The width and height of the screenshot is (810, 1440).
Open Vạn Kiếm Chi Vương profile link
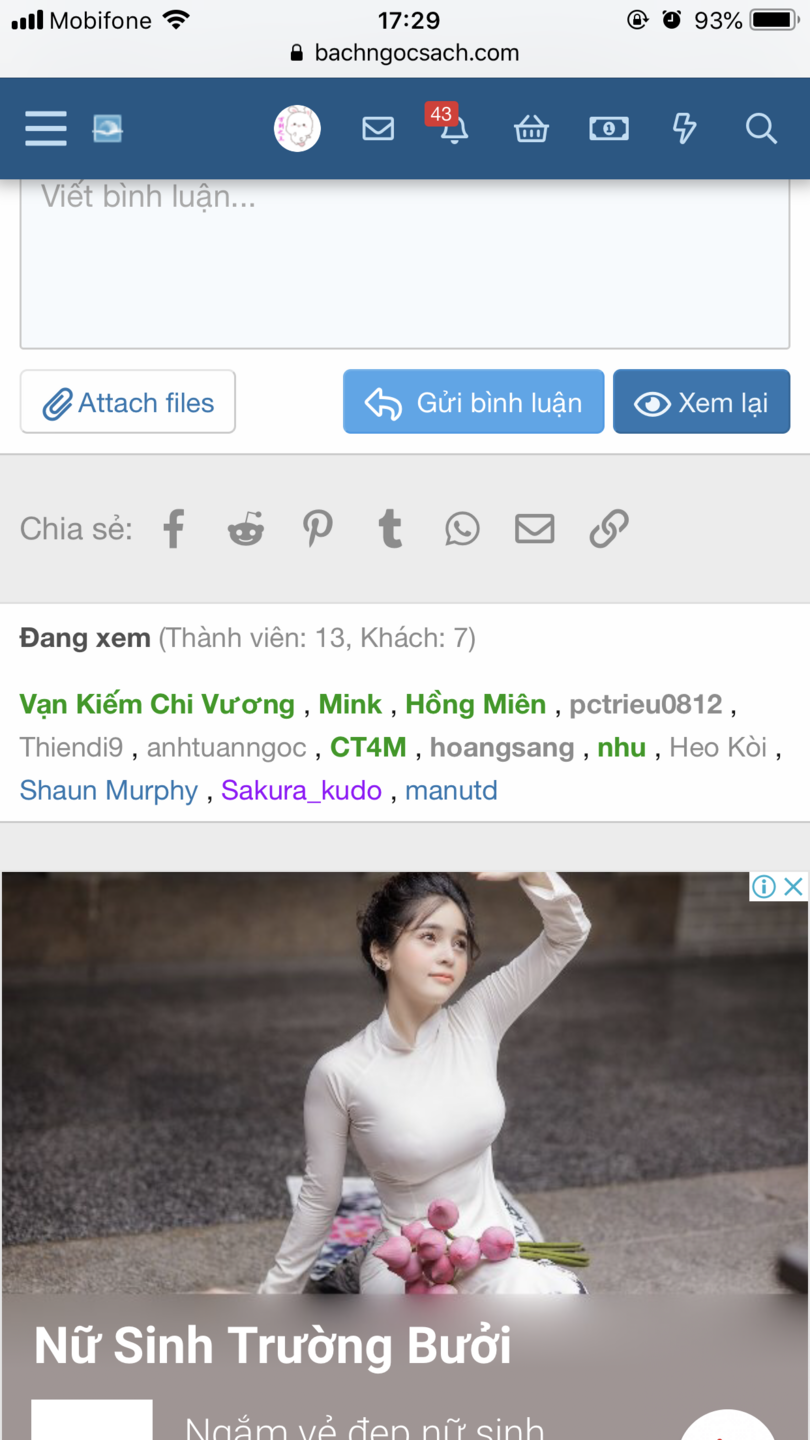pyautogui.click(x=157, y=704)
